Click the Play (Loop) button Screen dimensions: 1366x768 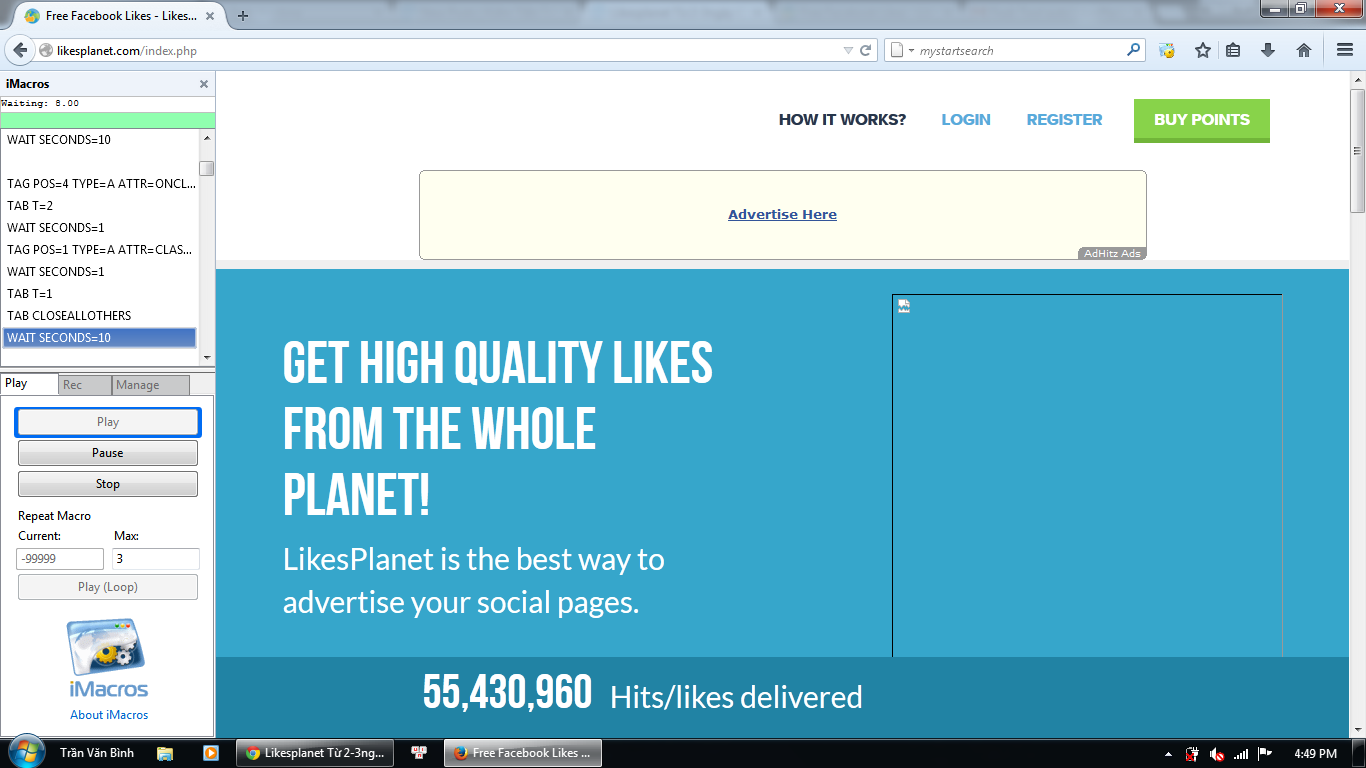coord(108,587)
